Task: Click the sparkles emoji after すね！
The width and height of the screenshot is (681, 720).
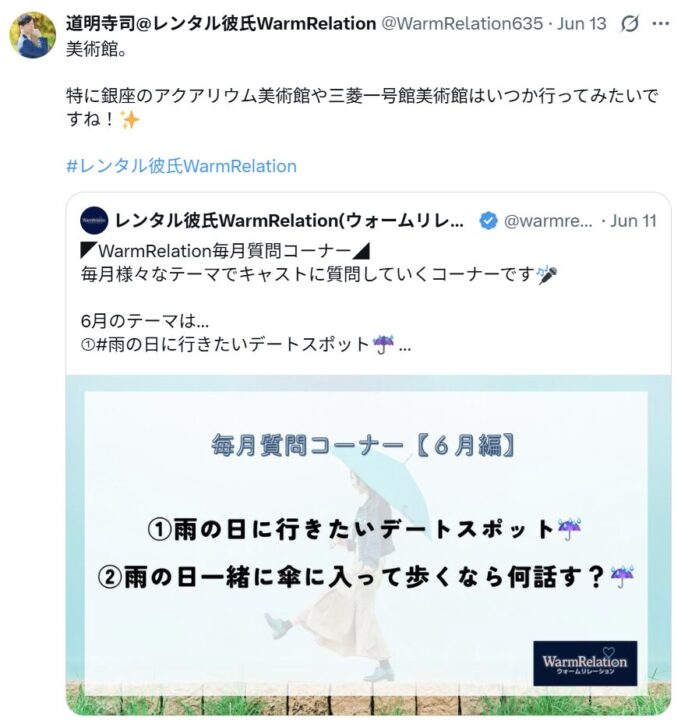Action: tap(129, 119)
